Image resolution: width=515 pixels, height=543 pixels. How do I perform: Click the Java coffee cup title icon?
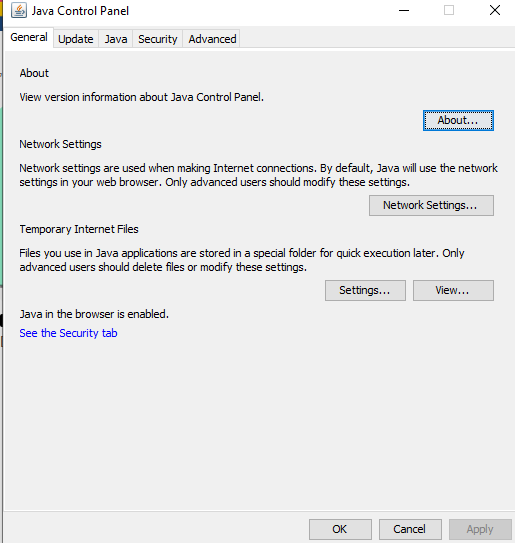18,11
